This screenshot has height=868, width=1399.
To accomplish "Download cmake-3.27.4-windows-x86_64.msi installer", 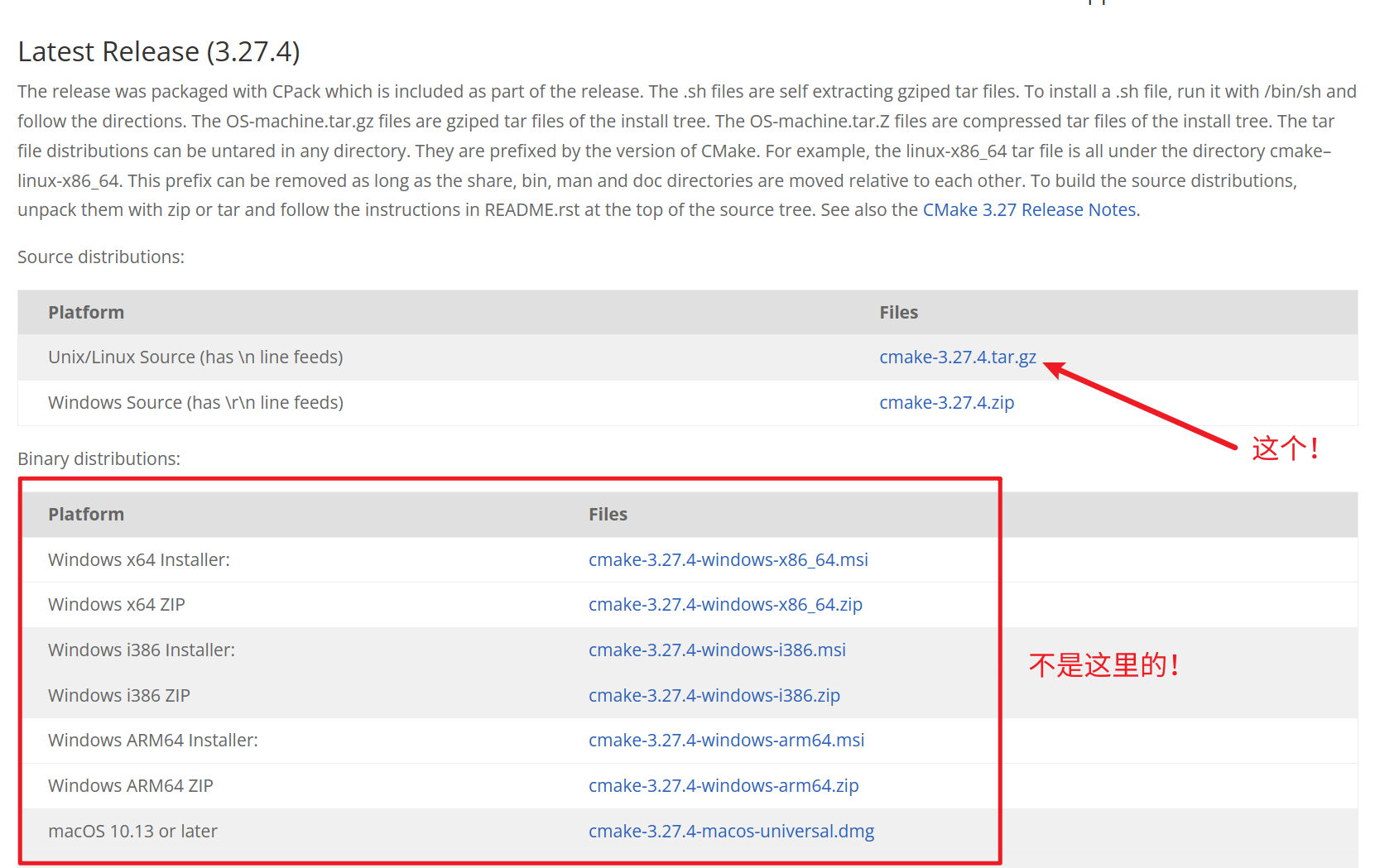I will click(728, 560).
